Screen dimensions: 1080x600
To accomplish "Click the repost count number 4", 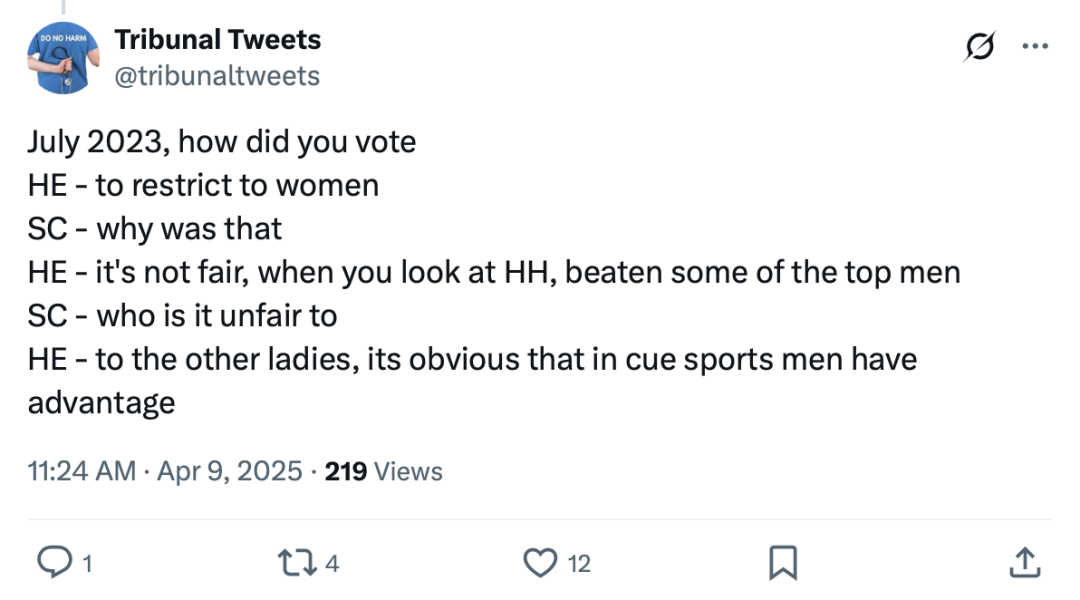I will click(x=333, y=565).
